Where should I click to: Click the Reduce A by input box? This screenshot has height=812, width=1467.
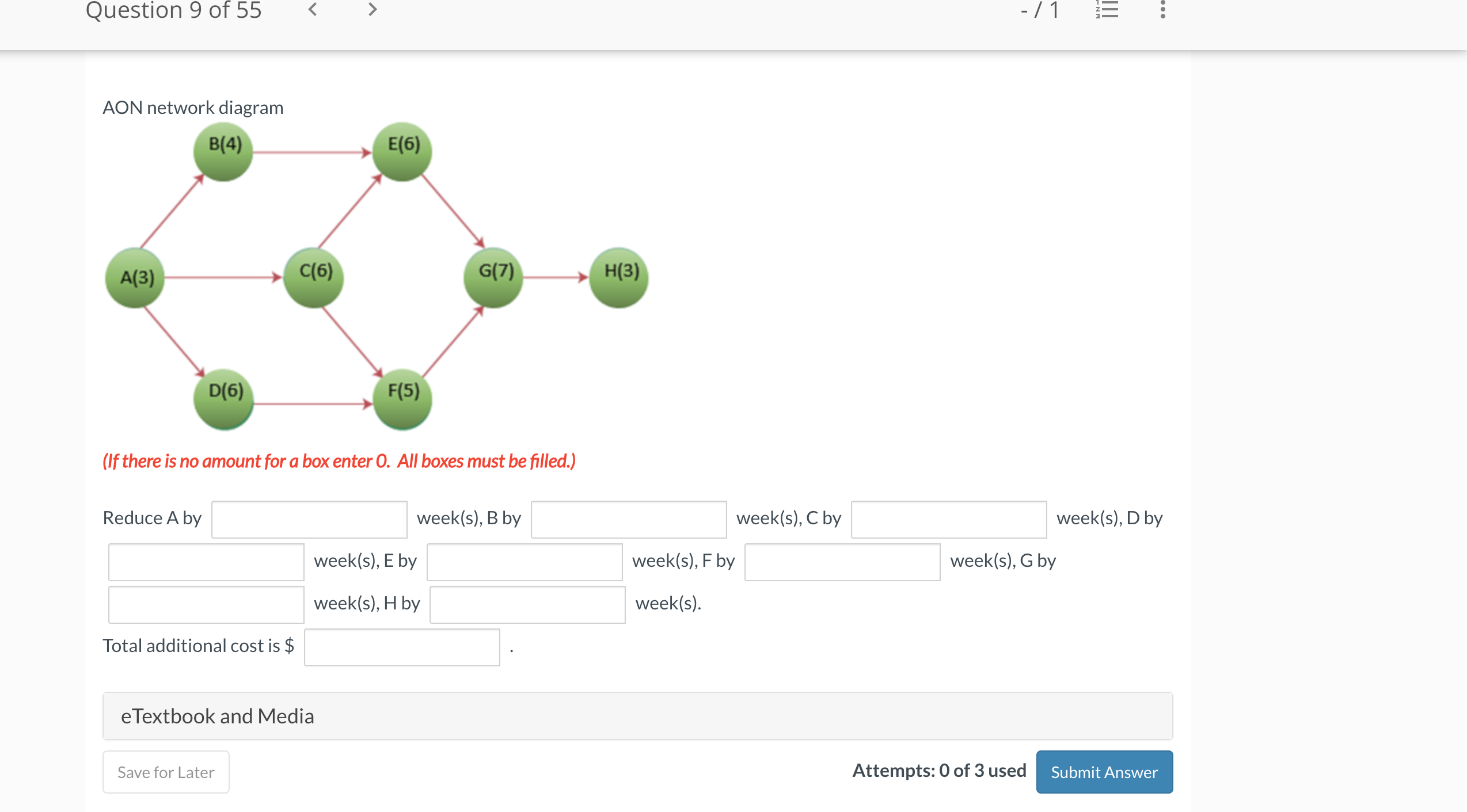(309, 519)
